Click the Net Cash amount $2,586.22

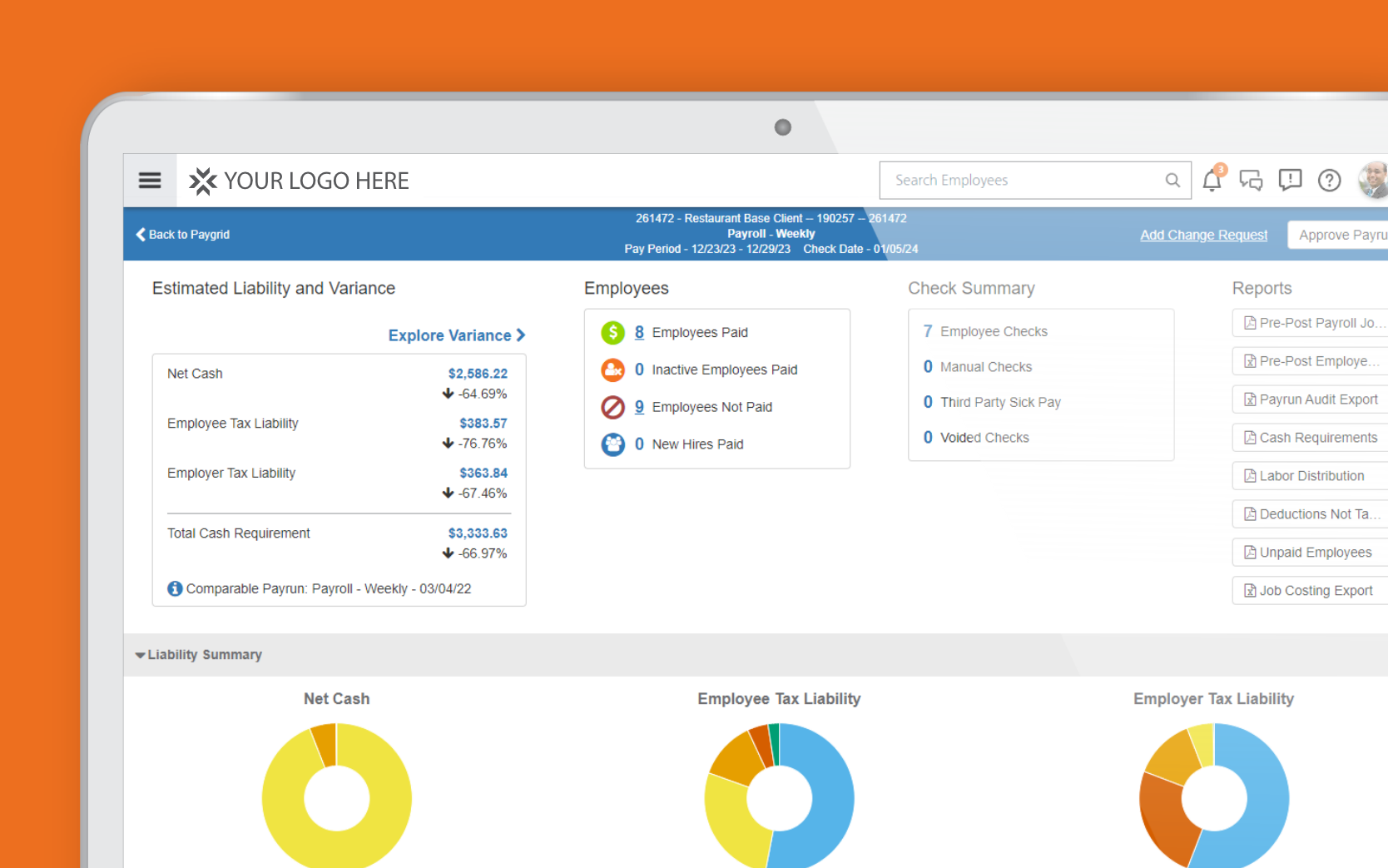tap(478, 374)
